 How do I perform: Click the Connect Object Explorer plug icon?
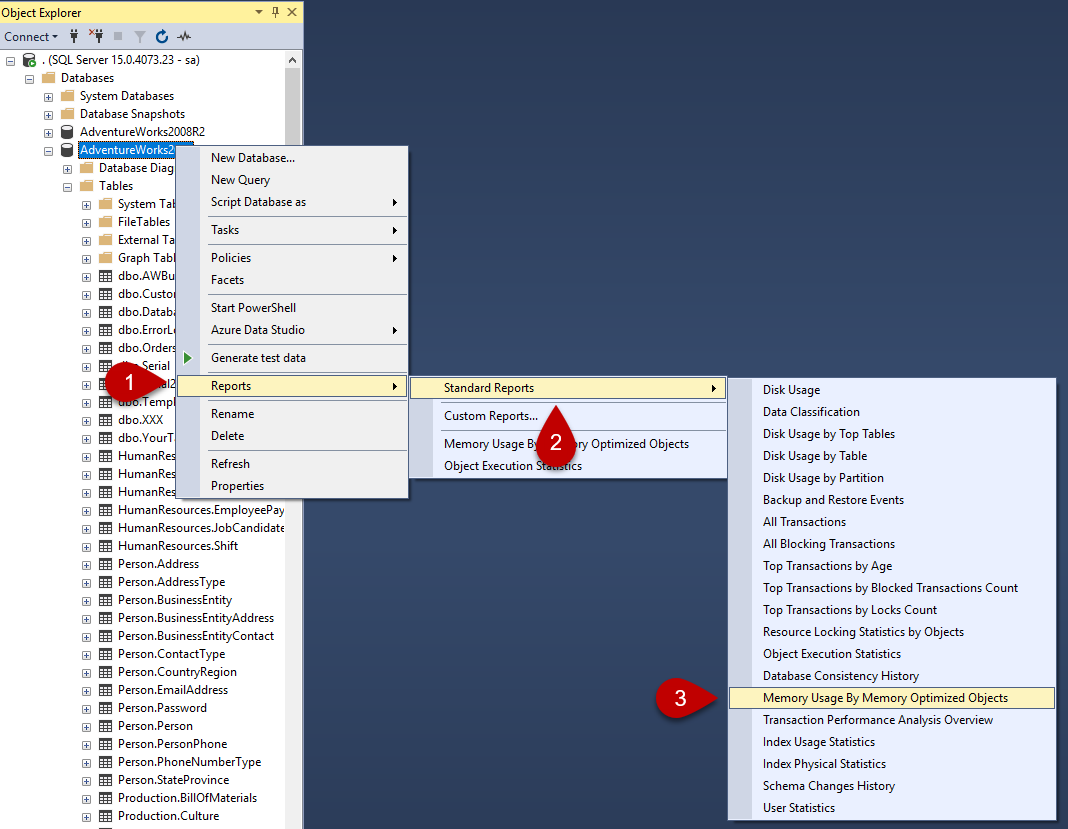click(x=74, y=37)
